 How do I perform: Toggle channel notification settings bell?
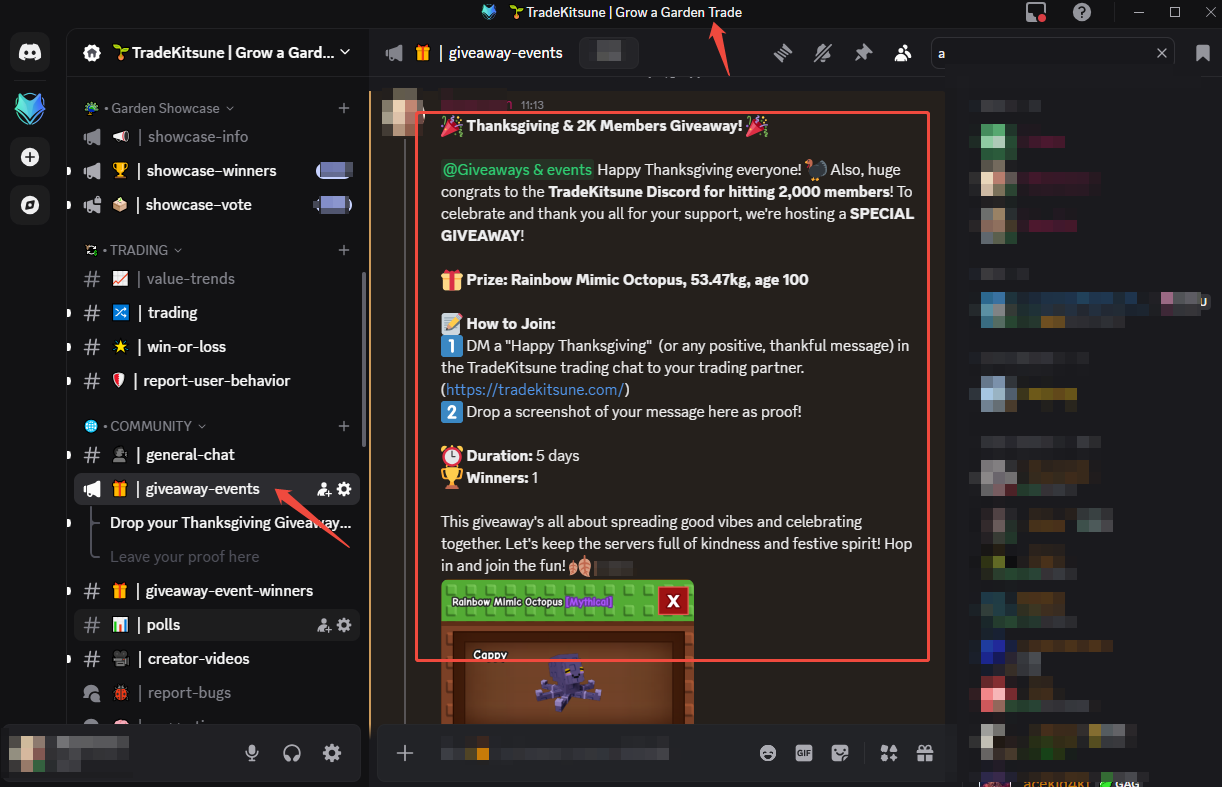(823, 53)
